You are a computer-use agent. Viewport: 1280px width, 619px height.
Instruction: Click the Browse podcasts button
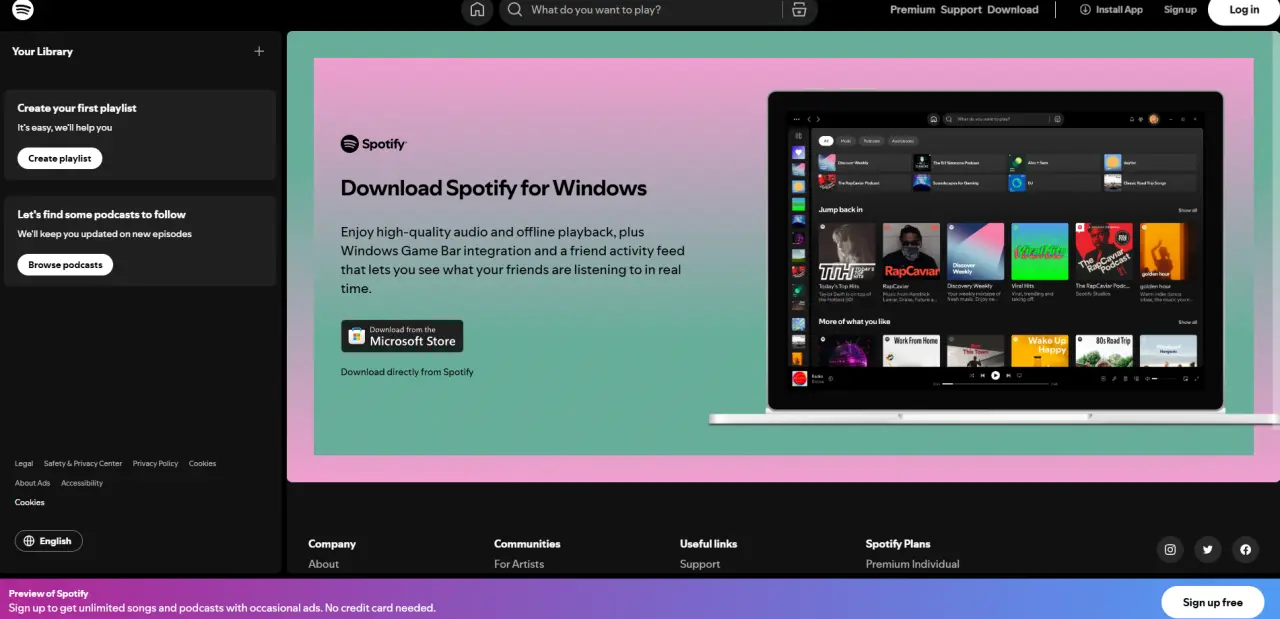tap(65, 265)
